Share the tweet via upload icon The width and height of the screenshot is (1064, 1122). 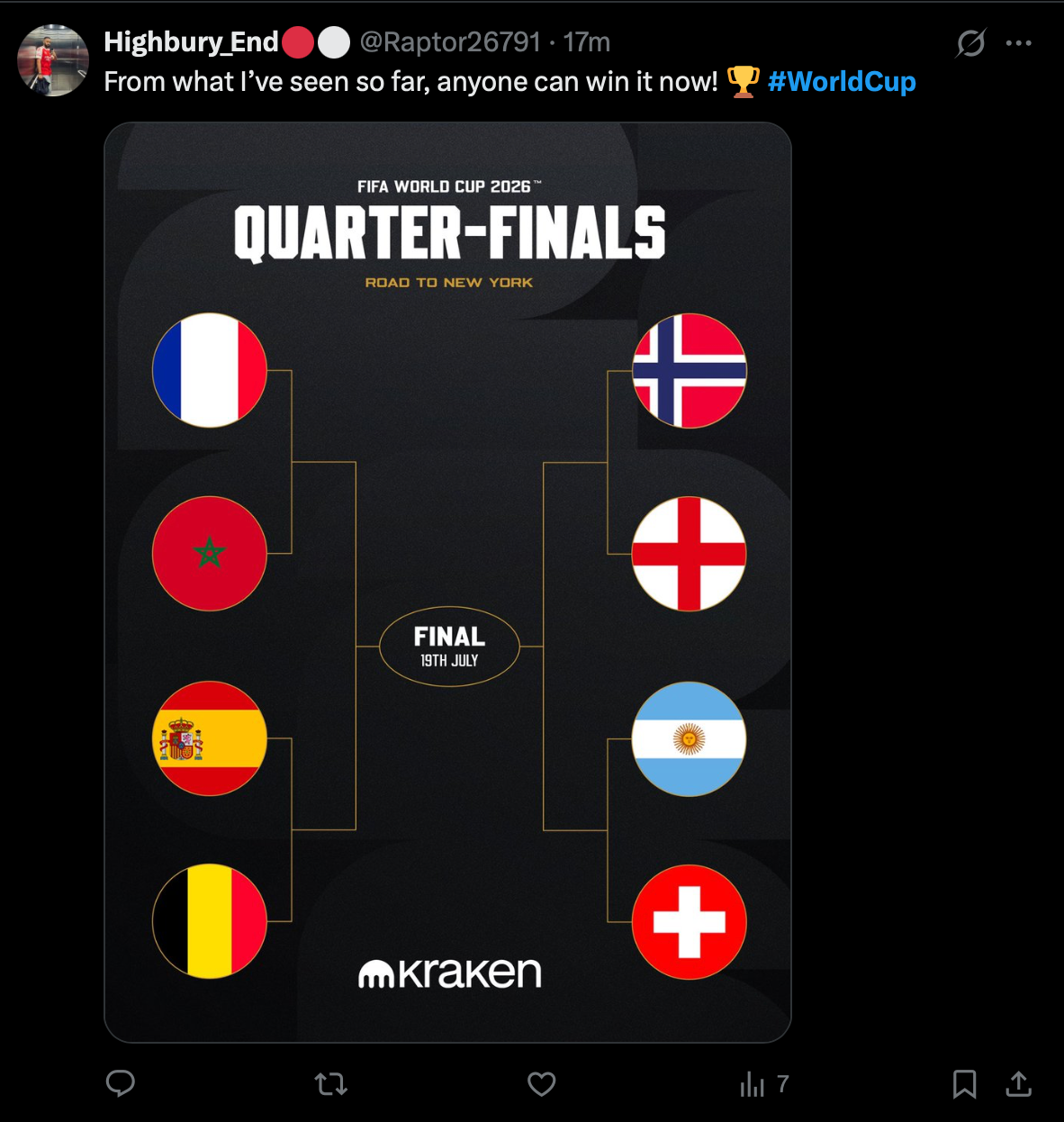(1018, 1083)
